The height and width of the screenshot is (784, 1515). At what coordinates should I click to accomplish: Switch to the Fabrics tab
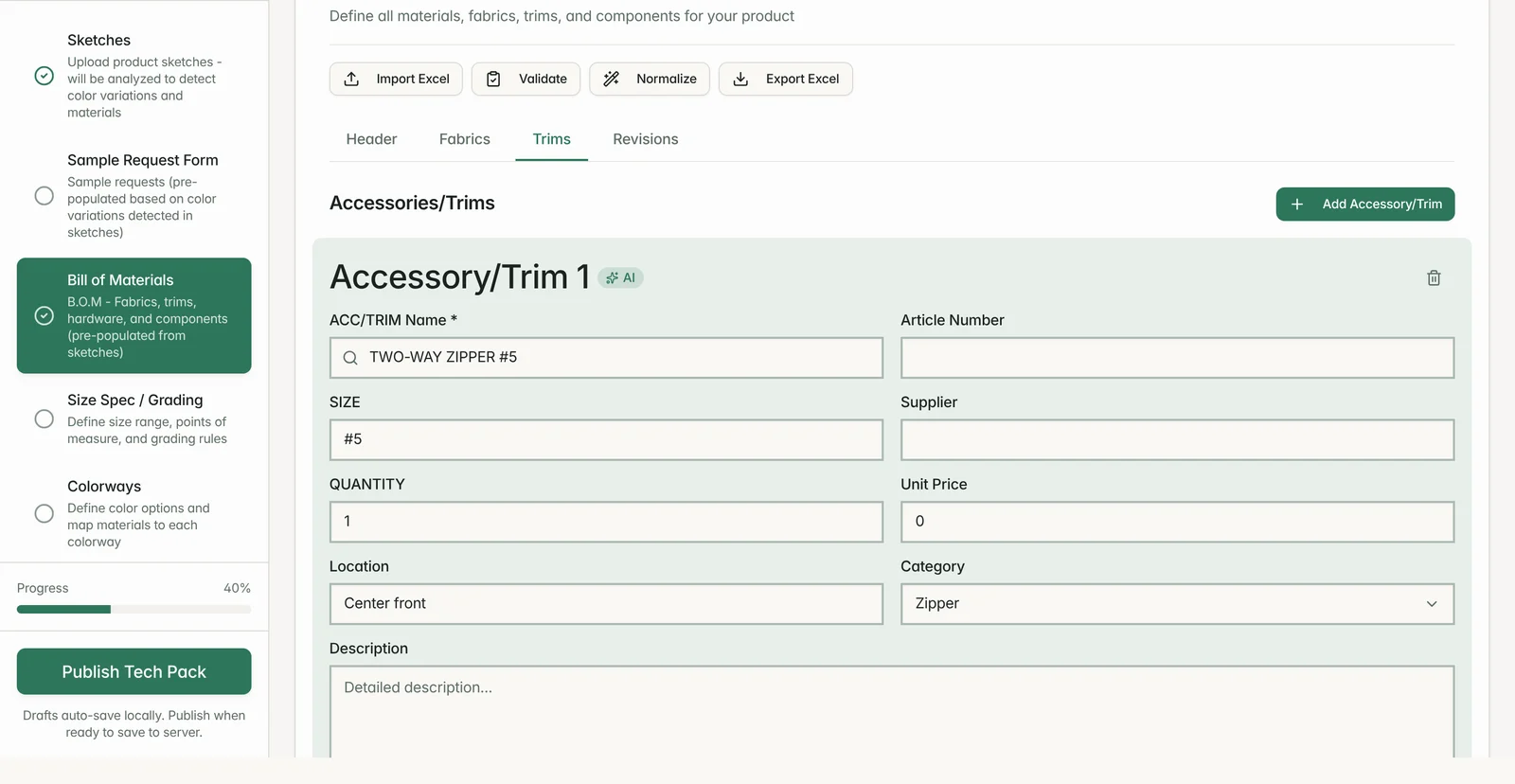coord(464,139)
